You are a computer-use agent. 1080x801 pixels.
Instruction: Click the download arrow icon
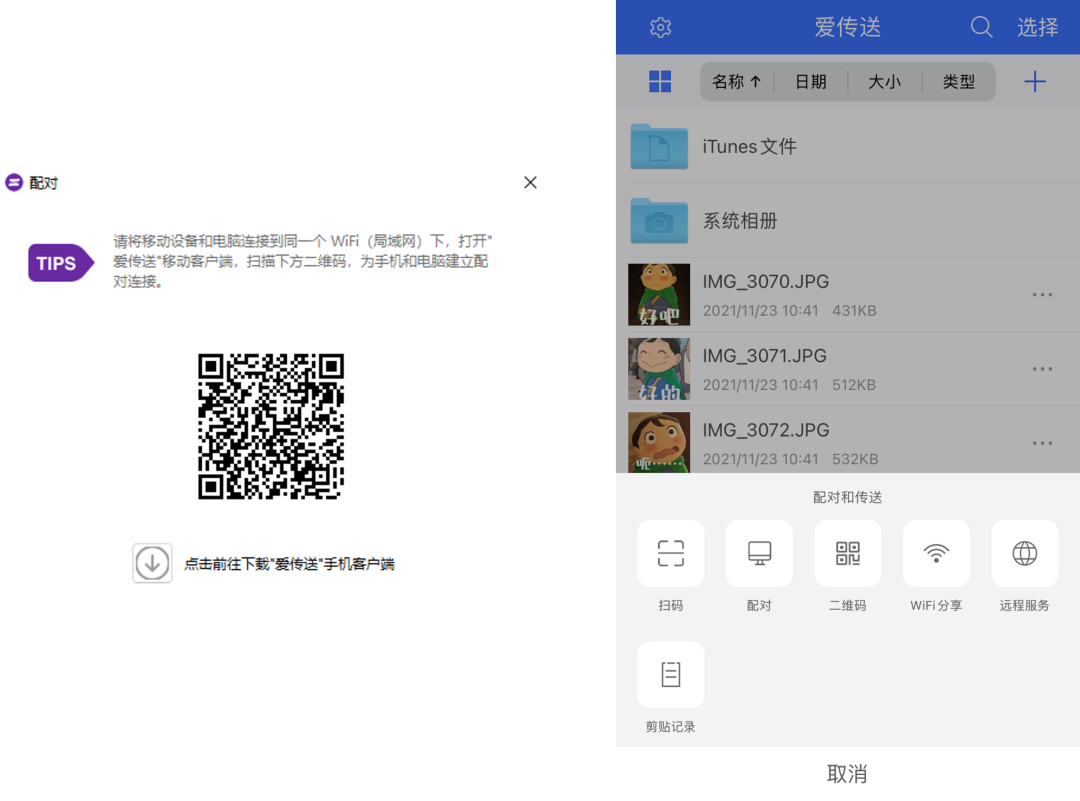[x=152, y=563]
